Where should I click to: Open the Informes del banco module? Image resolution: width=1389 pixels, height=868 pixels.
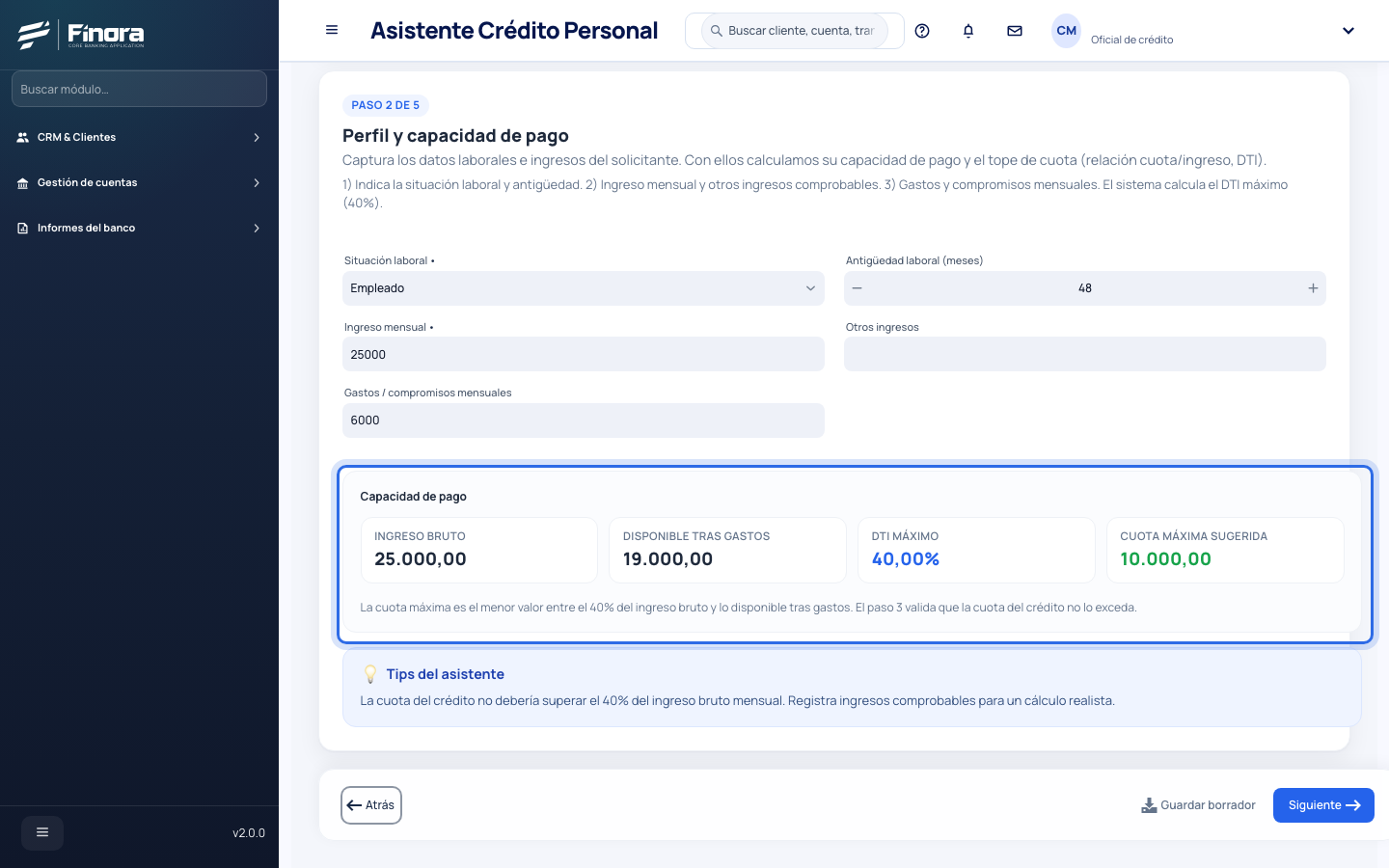(x=139, y=229)
